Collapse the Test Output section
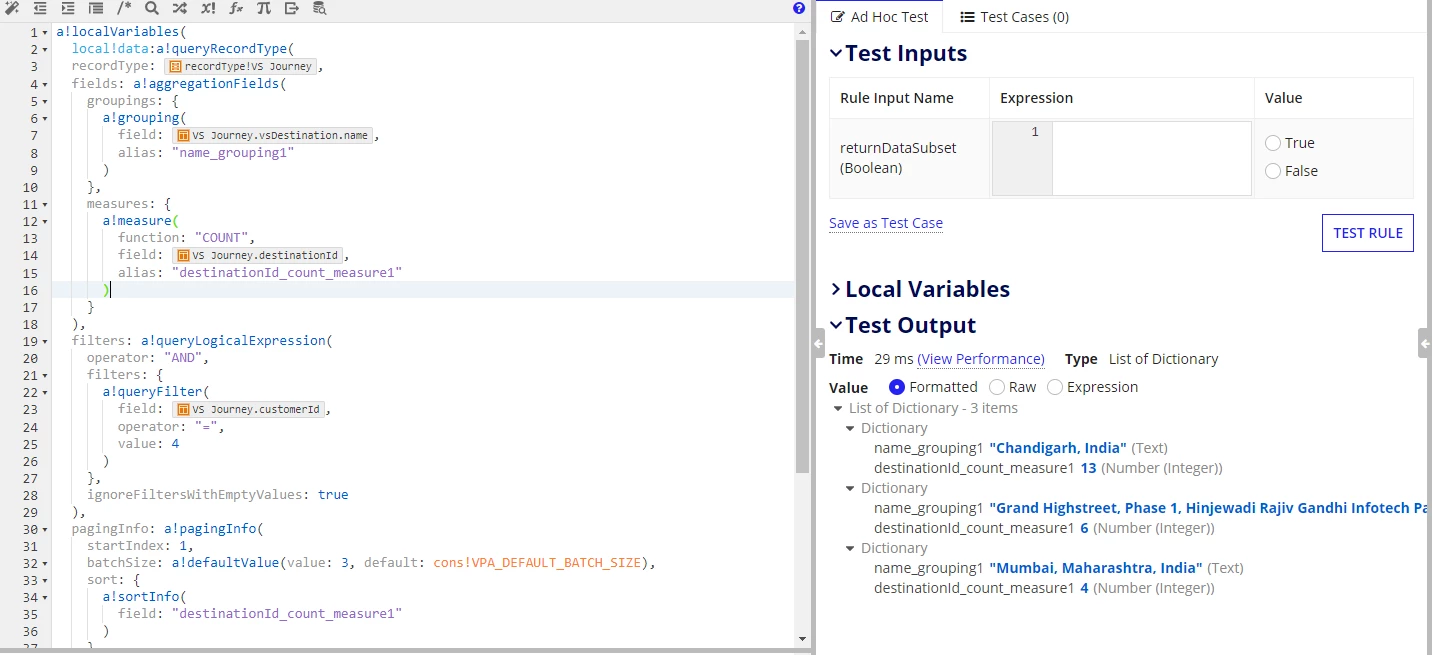 836,326
